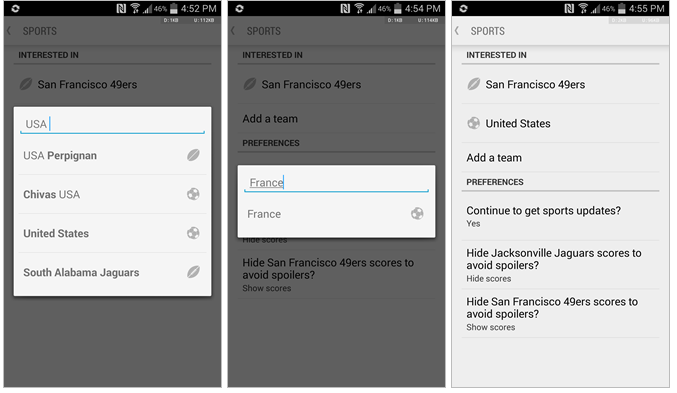Tap back arrow in left screen Sports header
677x393 pixels.
click(x=9, y=31)
